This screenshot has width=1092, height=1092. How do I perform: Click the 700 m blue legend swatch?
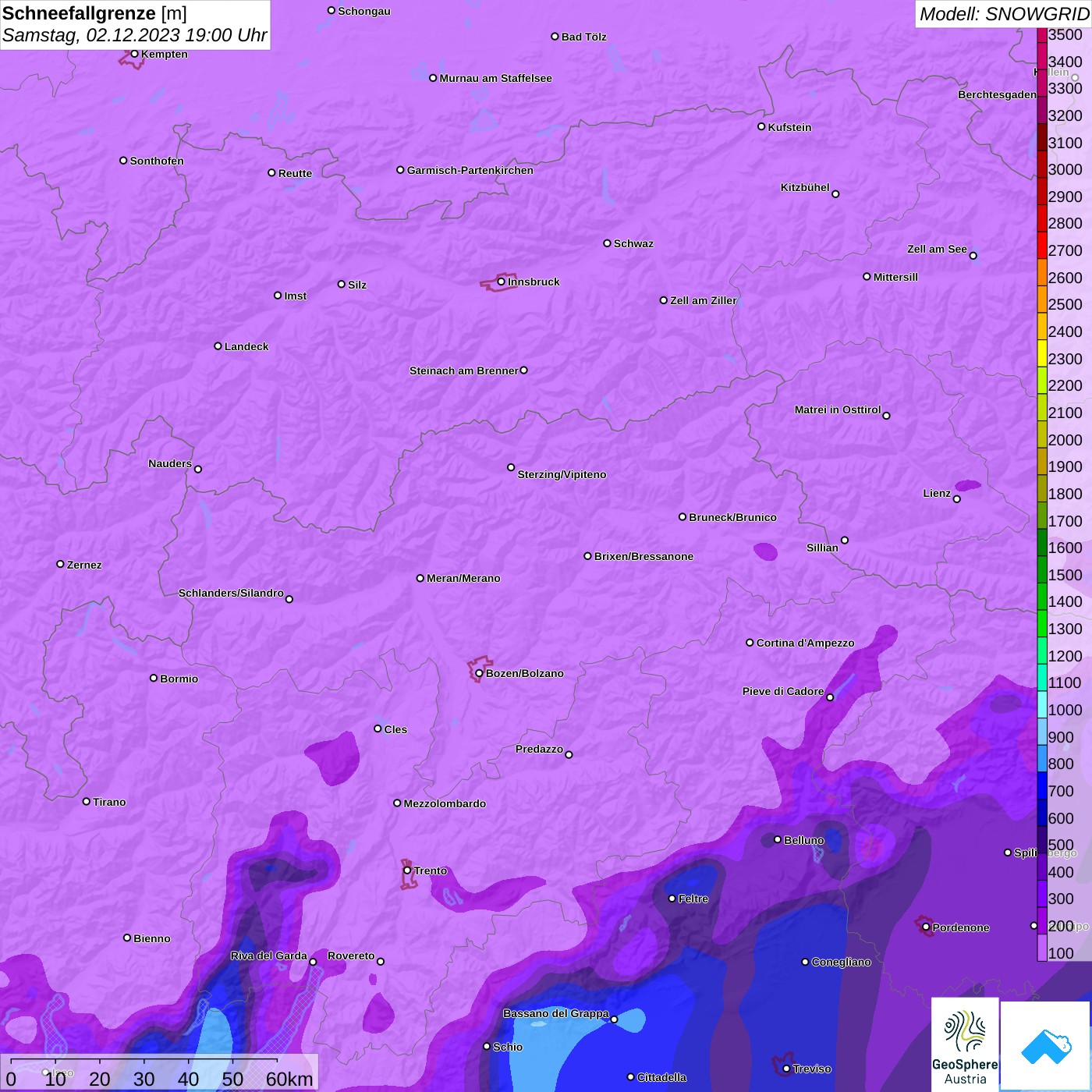(x=1042, y=785)
